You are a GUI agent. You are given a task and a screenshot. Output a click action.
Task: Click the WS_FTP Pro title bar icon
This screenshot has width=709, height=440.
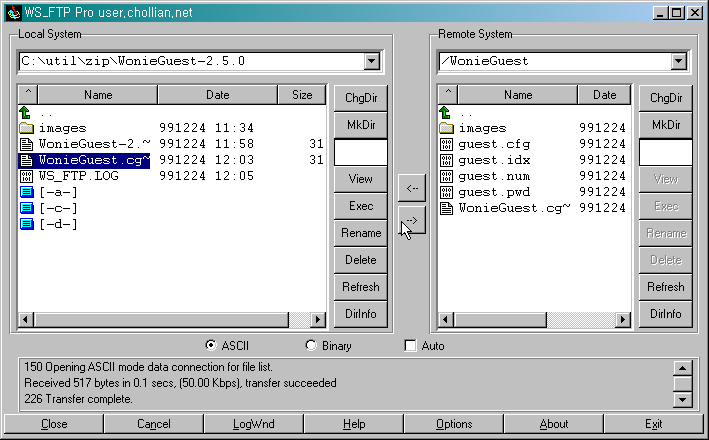coord(13,12)
